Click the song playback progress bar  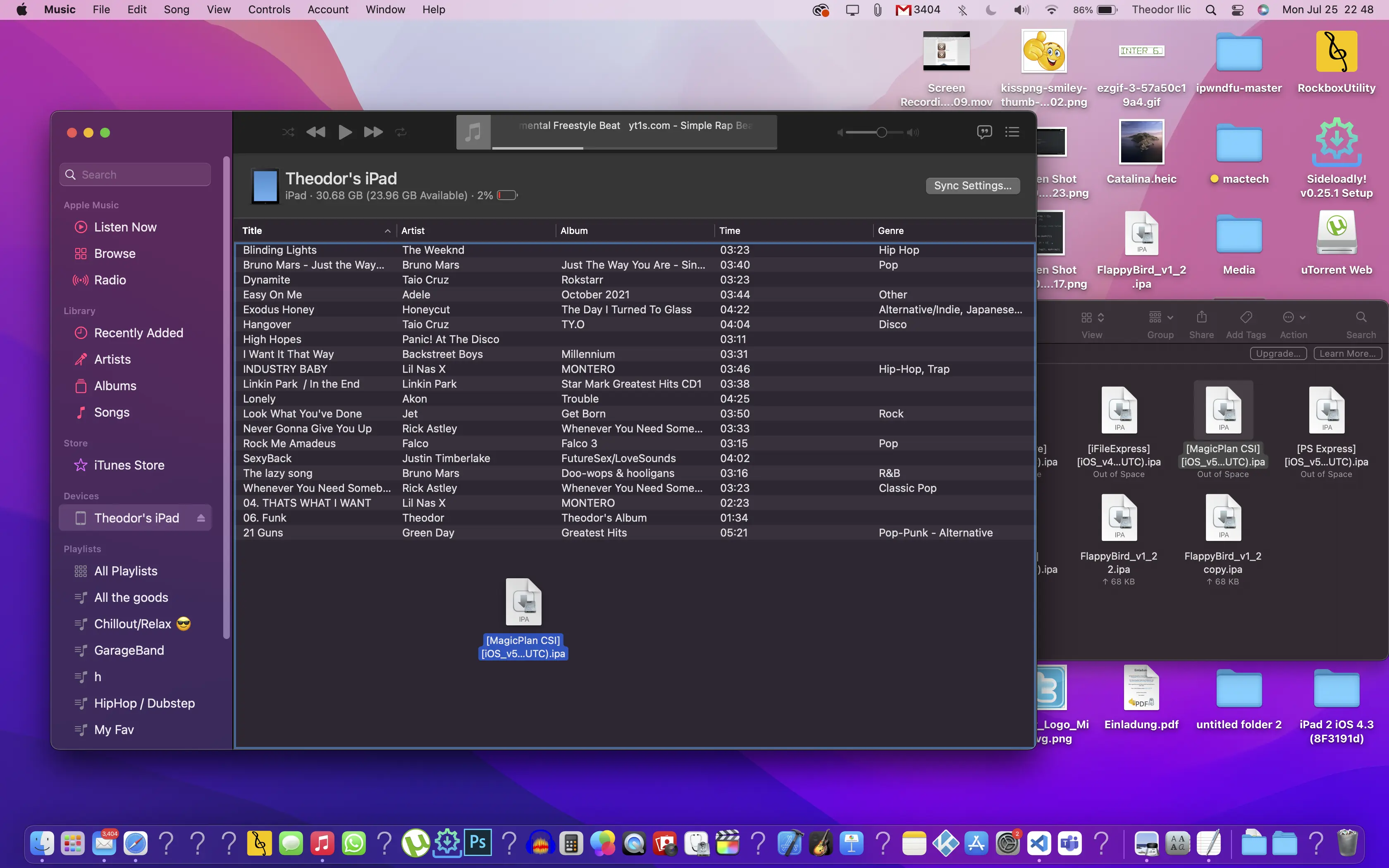point(634,148)
